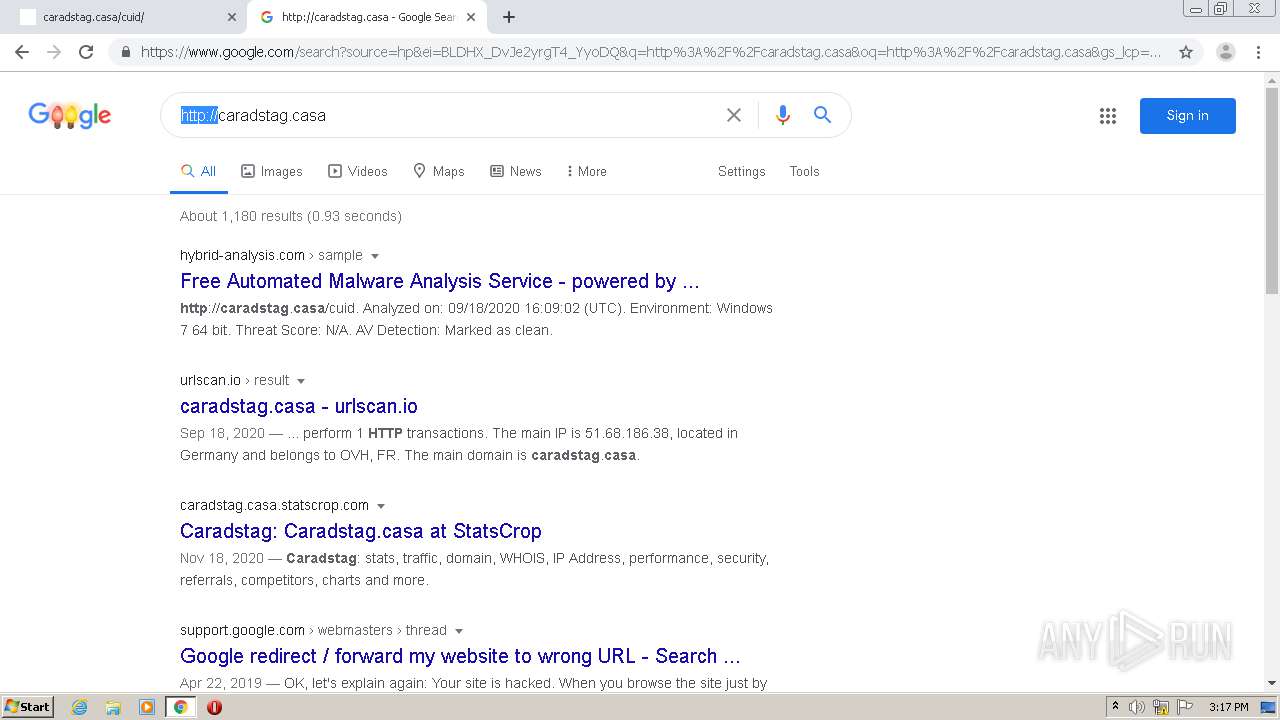Go back to the previous page

[x=22, y=52]
